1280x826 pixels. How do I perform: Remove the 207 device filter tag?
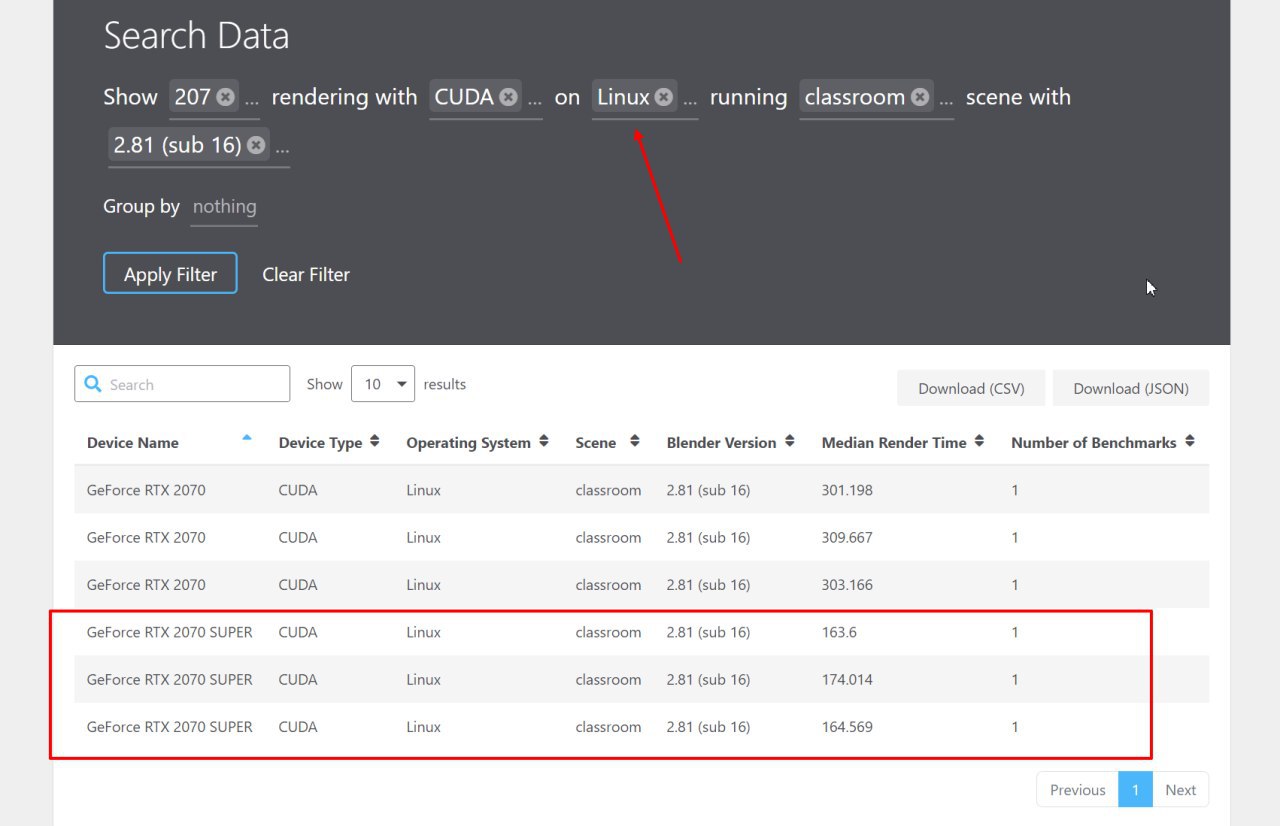click(225, 97)
